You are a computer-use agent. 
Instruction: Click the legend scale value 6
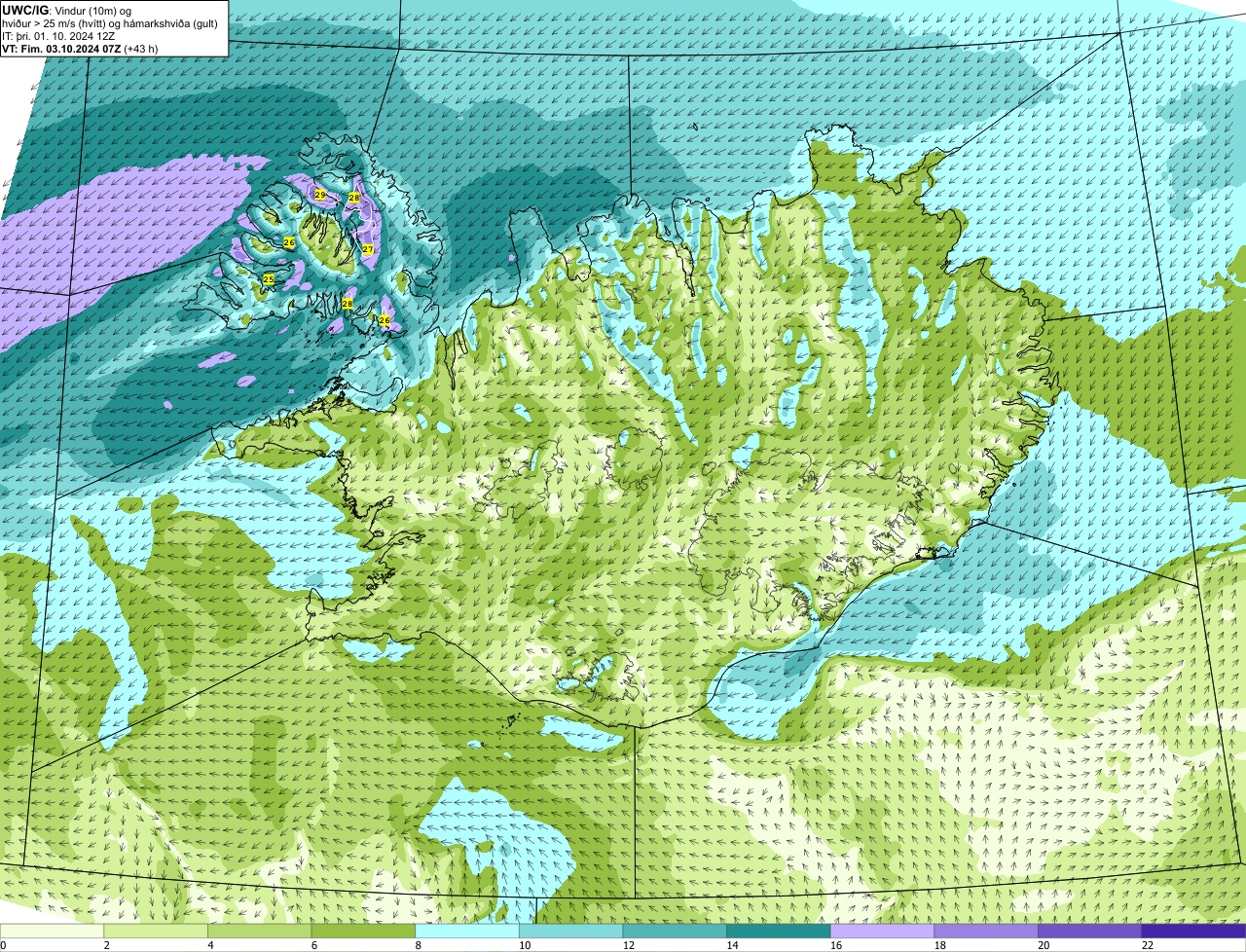314,945
